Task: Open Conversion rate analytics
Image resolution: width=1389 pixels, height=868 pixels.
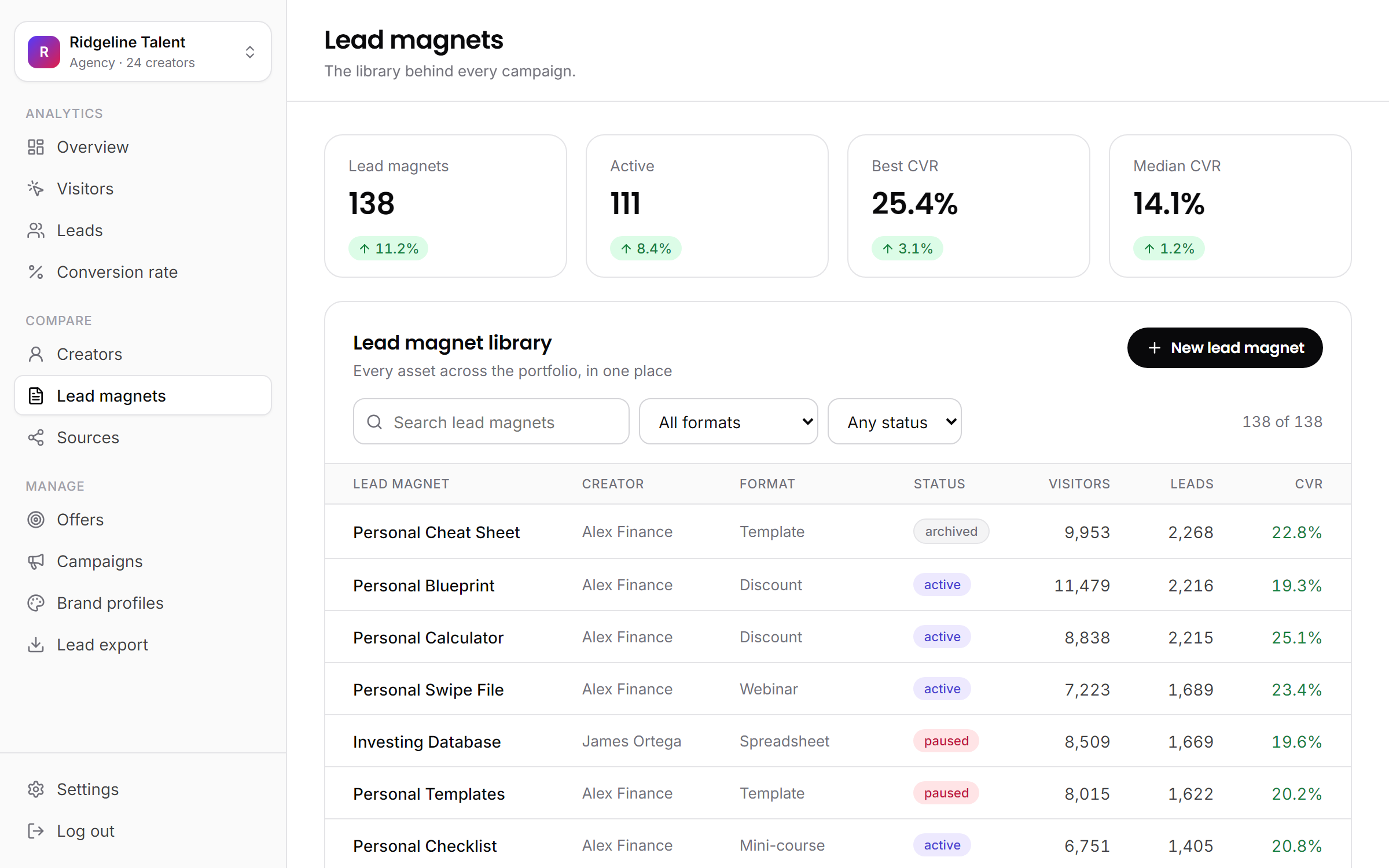Action: click(143, 272)
